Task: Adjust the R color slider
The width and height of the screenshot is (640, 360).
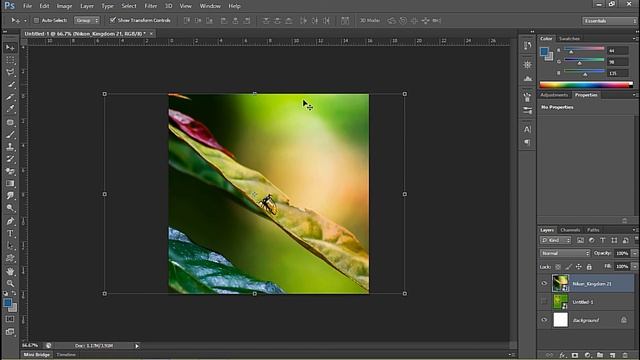Action: [571, 52]
